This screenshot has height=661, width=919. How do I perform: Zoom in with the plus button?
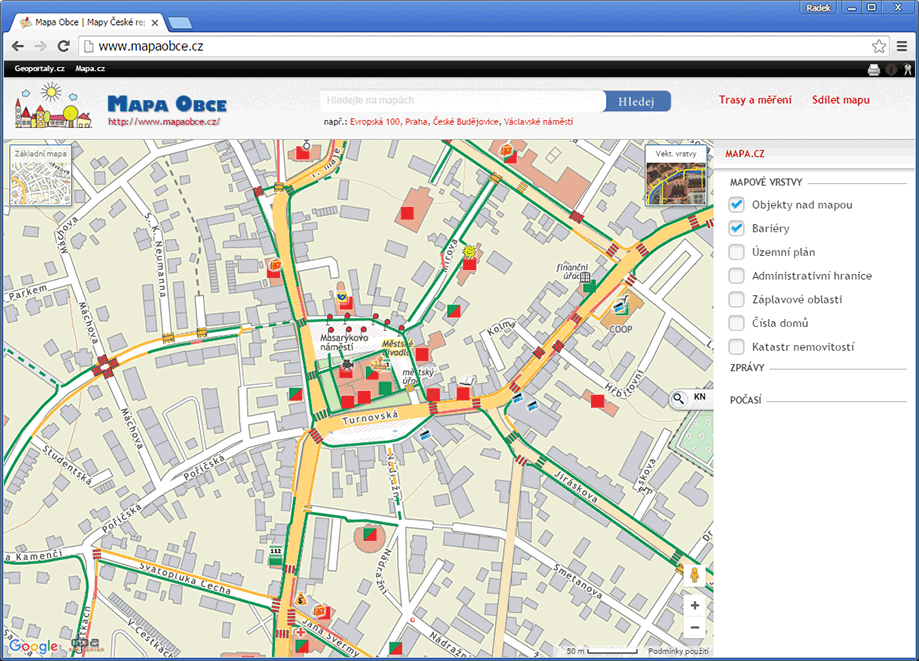coord(695,605)
